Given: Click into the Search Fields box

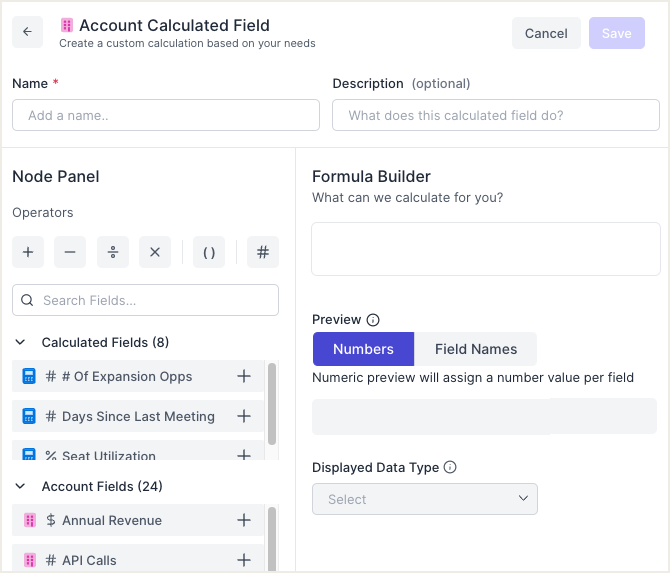Looking at the screenshot, I should click(145, 300).
